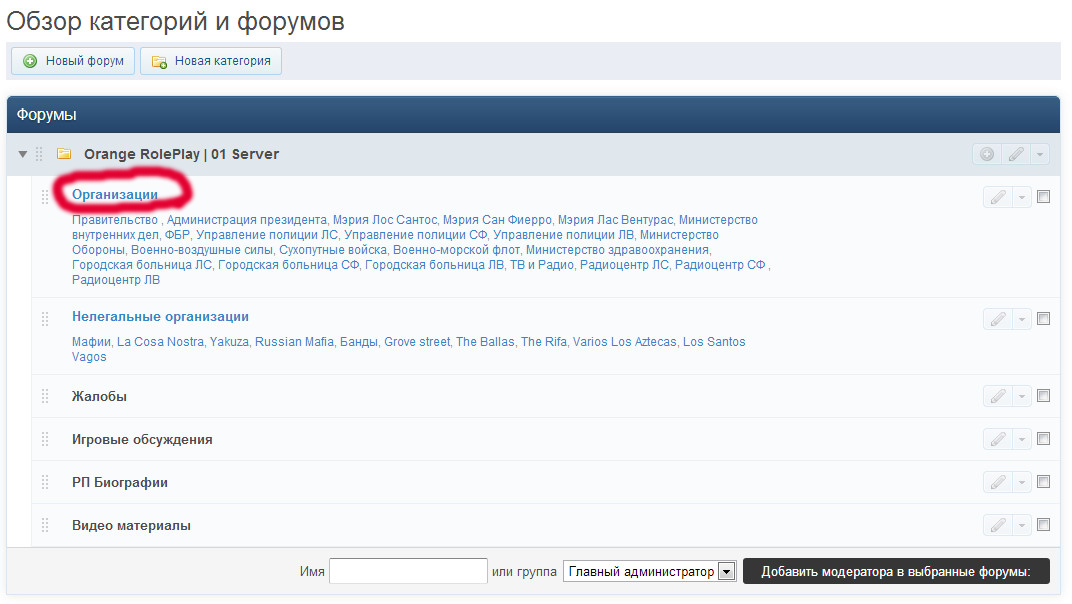This screenshot has width=1072, height=604.
Task: Tick the checkbox for Жалобы forum
Action: point(1043,395)
